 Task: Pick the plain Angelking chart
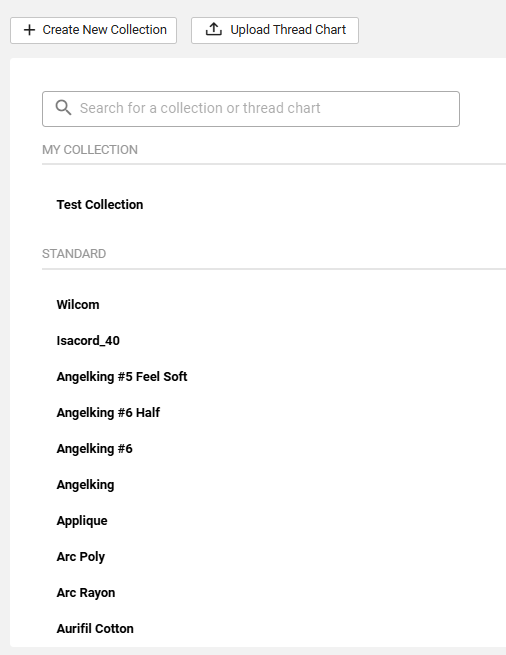tap(86, 485)
